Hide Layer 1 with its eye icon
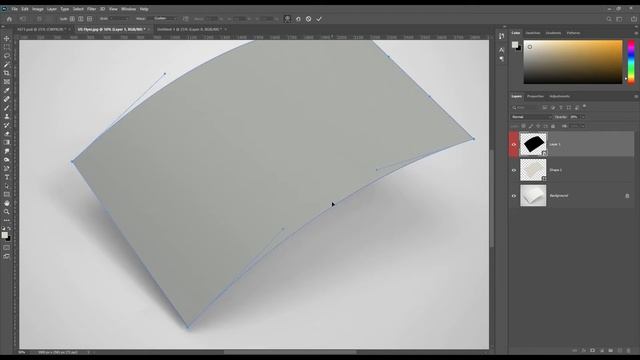 click(x=514, y=144)
